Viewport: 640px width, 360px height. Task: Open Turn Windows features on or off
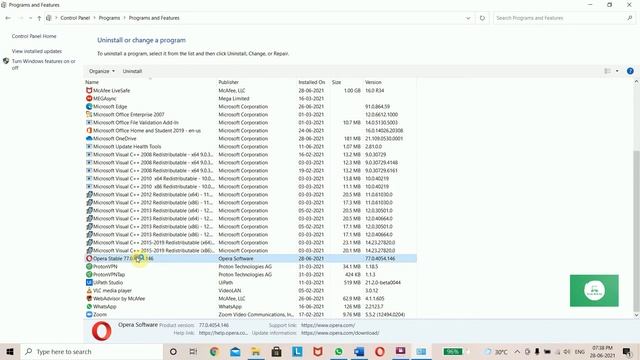point(43,64)
